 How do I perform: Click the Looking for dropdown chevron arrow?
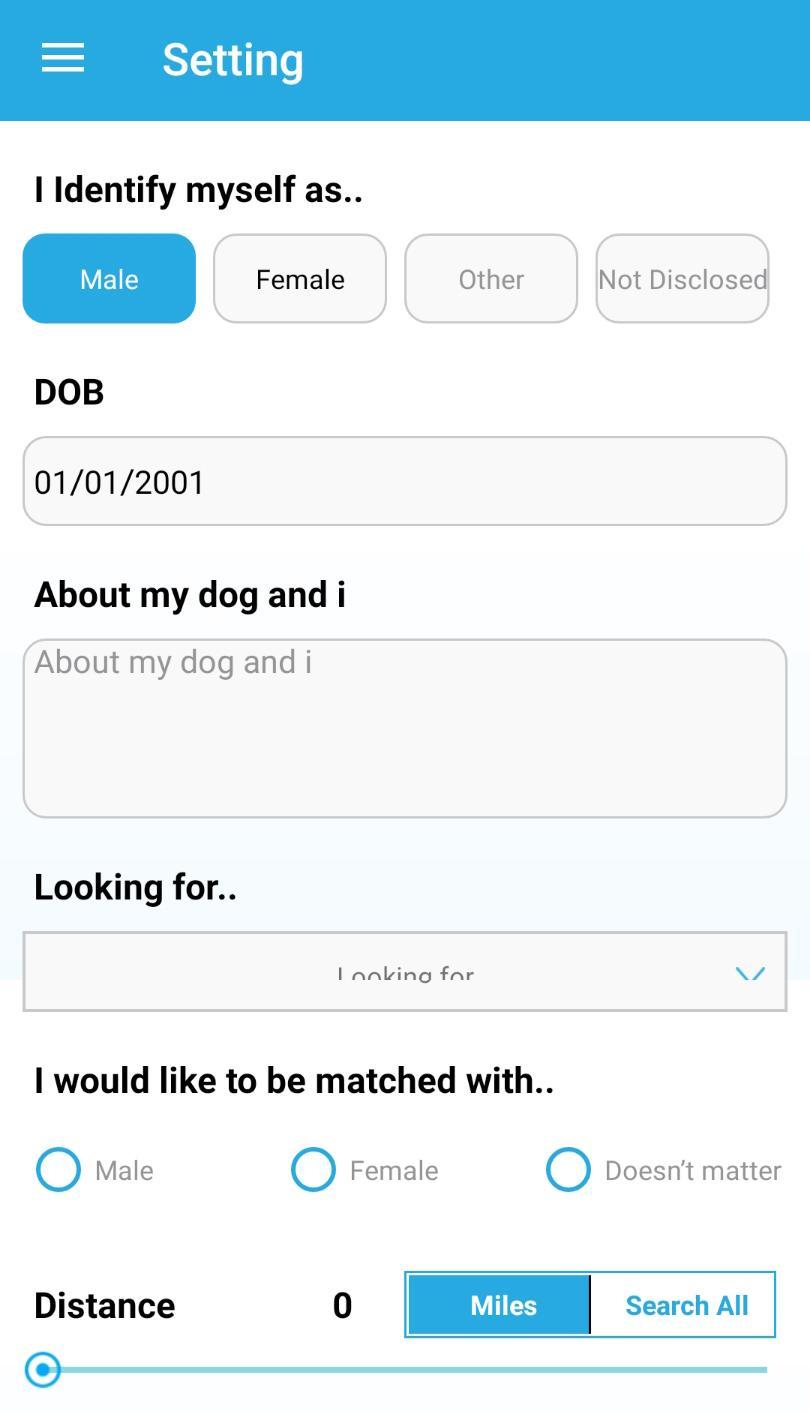(750, 973)
